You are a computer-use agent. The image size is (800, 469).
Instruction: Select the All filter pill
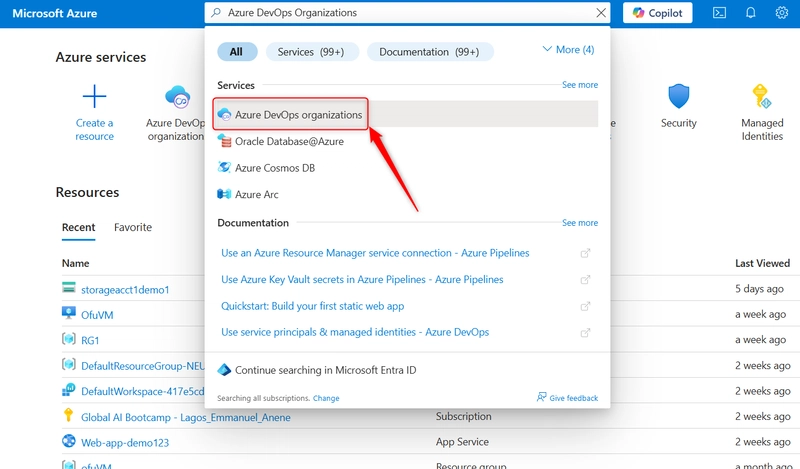236,52
